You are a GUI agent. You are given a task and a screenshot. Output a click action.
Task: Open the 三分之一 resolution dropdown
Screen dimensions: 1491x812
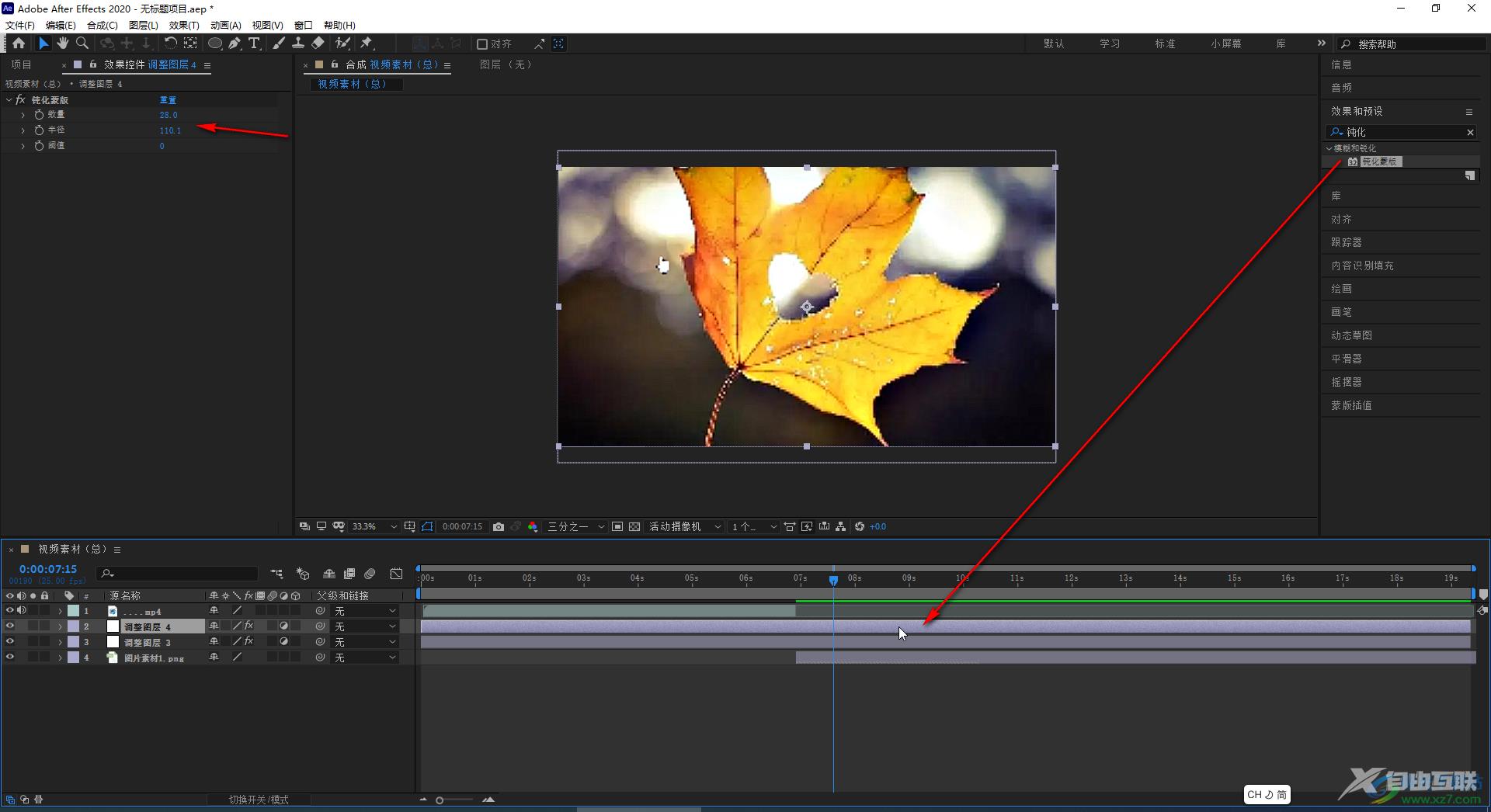(576, 526)
